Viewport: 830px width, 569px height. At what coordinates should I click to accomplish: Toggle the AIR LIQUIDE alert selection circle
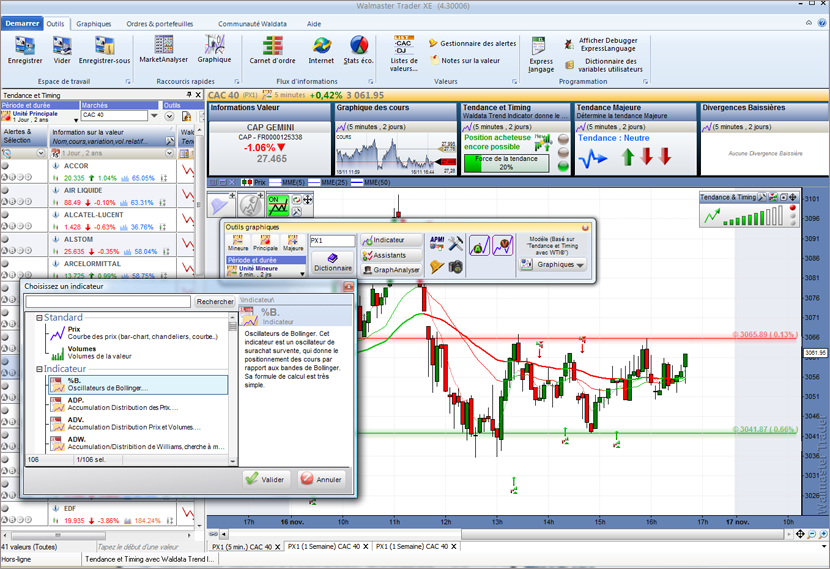coord(5,190)
